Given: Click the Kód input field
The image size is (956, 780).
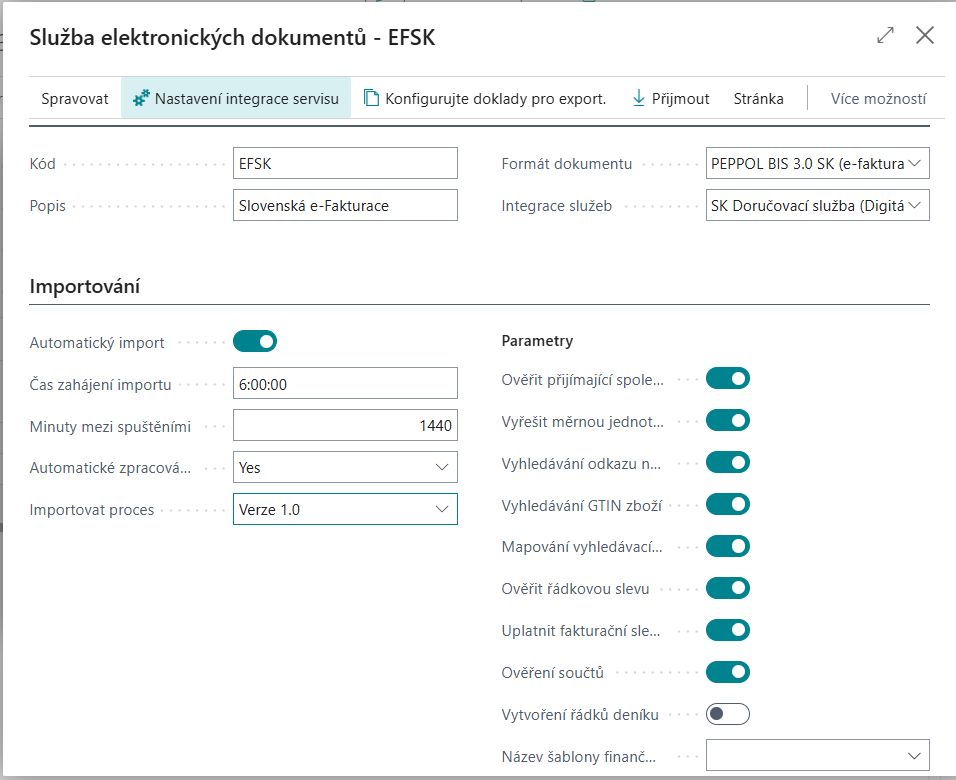Looking at the screenshot, I should [345, 163].
